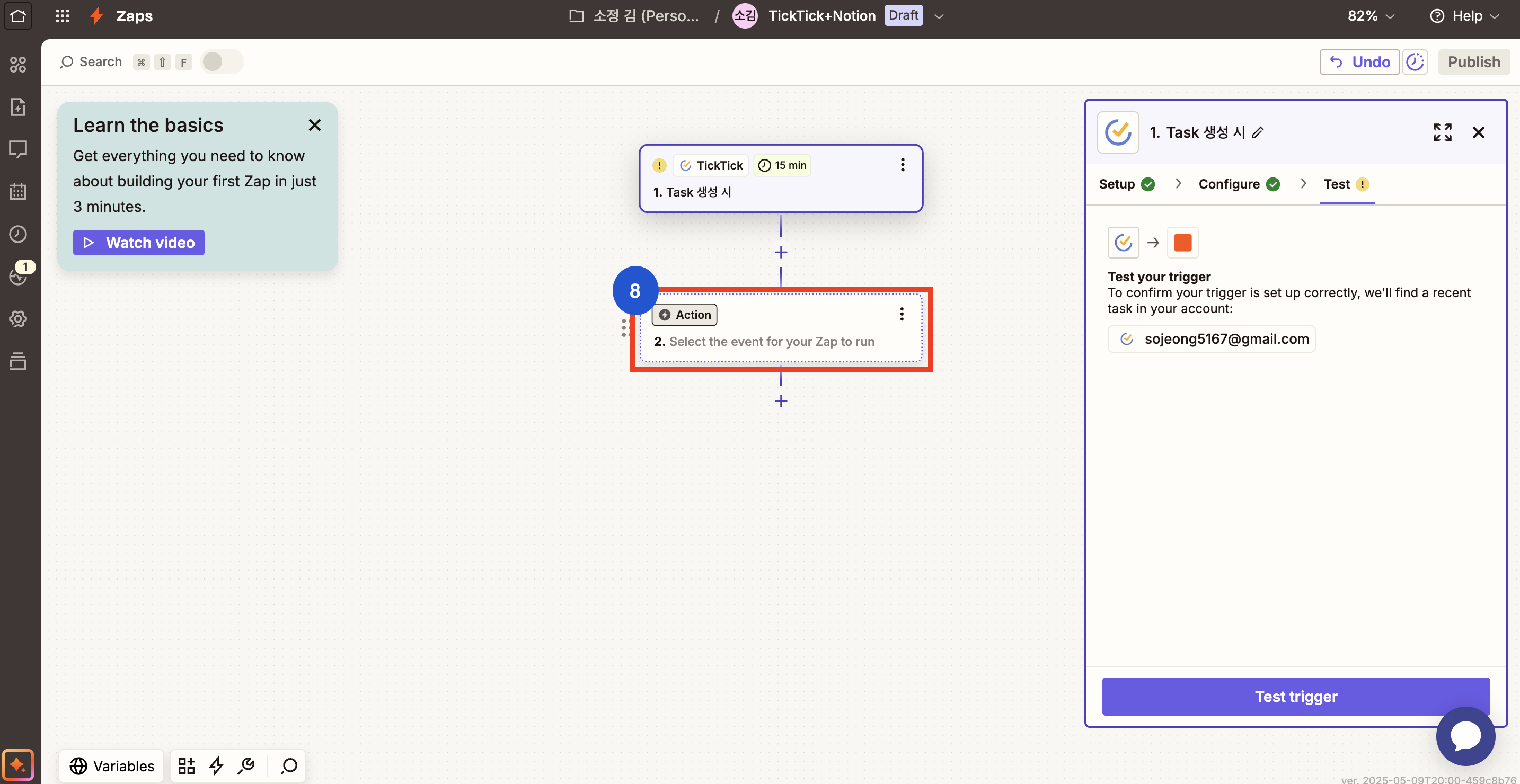The image size is (1520, 784).
Task: Rename step with the pencil edit icon
Action: pos(1258,132)
